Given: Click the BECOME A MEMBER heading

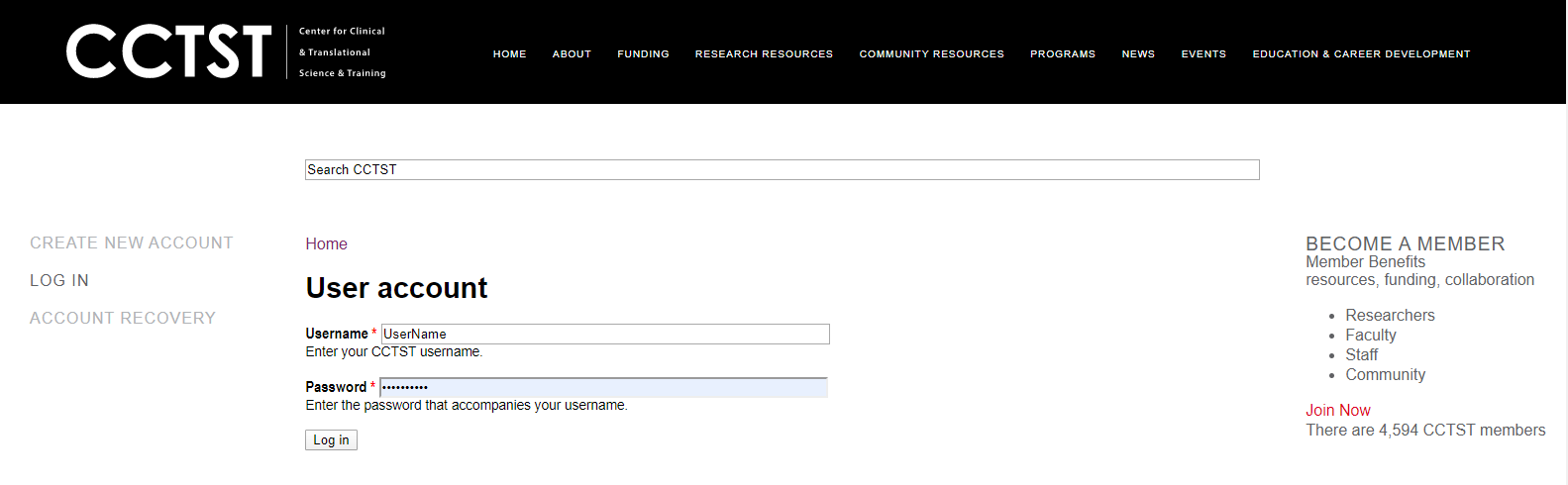Looking at the screenshot, I should pyautogui.click(x=1406, y=243).
